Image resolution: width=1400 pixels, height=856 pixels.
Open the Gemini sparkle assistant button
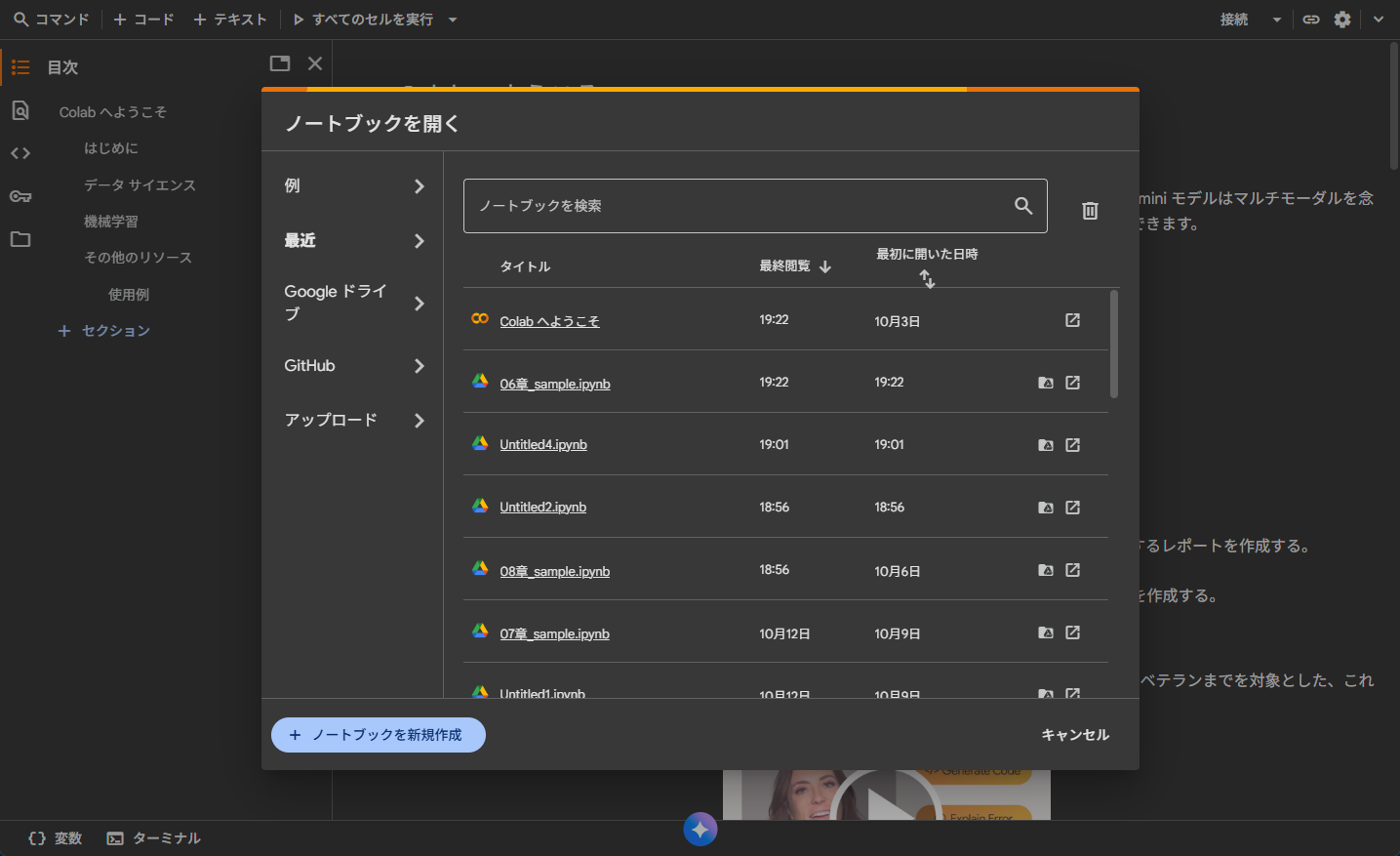(700, 829)
